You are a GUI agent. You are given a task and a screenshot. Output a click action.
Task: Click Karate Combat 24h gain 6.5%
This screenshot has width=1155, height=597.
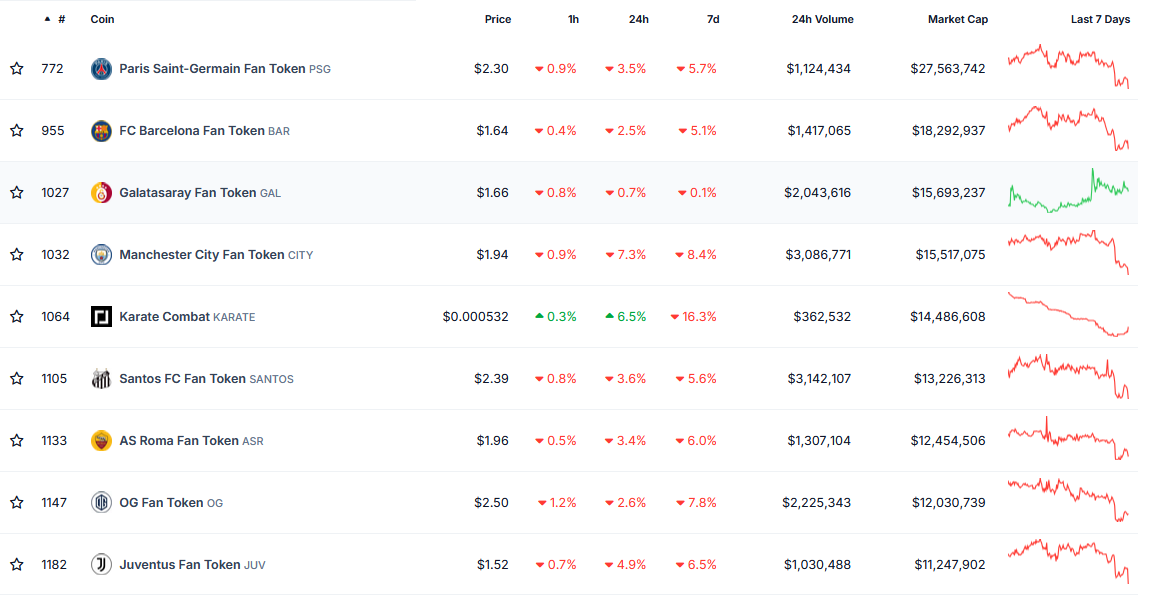[626, 316]
